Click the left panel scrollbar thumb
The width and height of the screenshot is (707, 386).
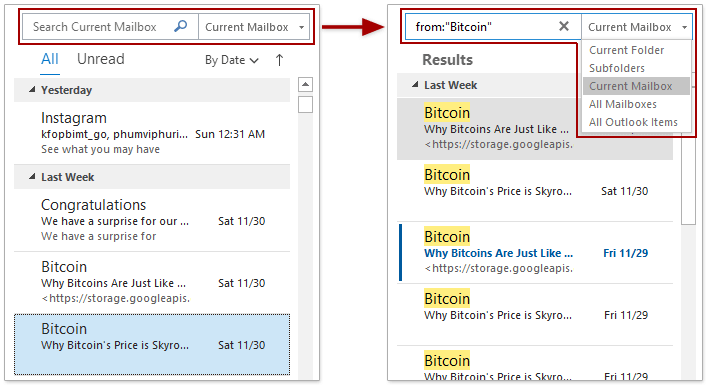(x=305, y=105)
